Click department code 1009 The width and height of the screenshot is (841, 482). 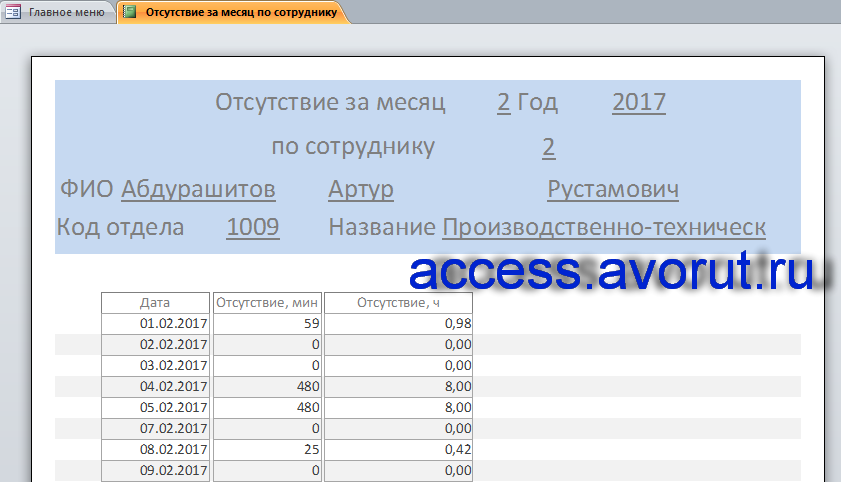(253, 227)
